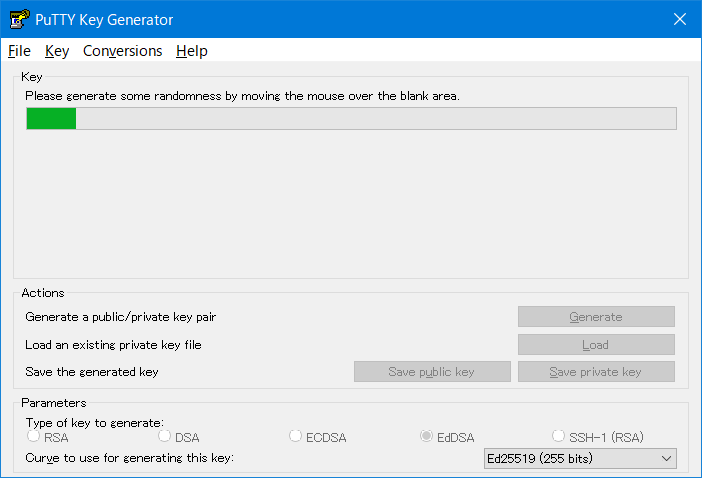
Task: Click the randomness instruction text in Key panel
Action: click(x=242, y=96)
